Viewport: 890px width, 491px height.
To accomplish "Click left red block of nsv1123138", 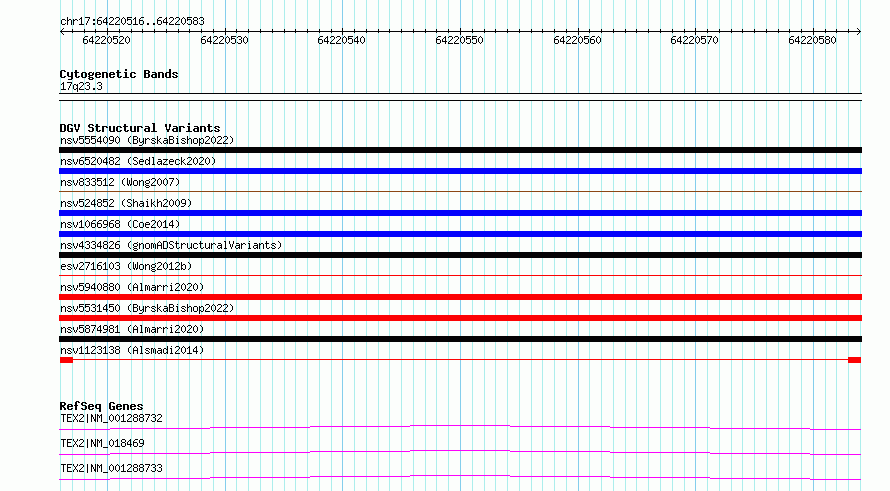I will (x=66, y=360).
